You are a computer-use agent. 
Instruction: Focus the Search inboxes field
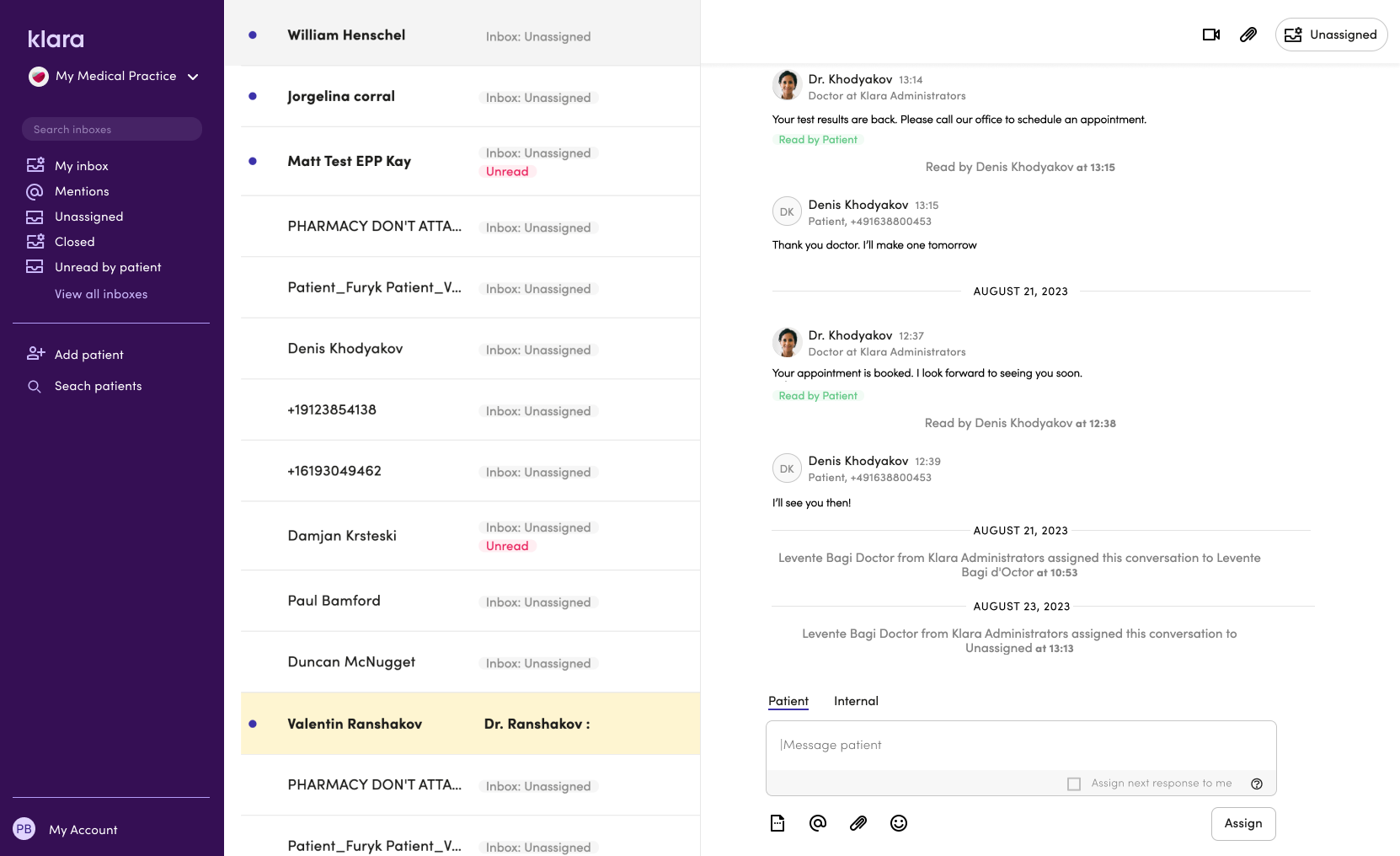coord(112,129)
